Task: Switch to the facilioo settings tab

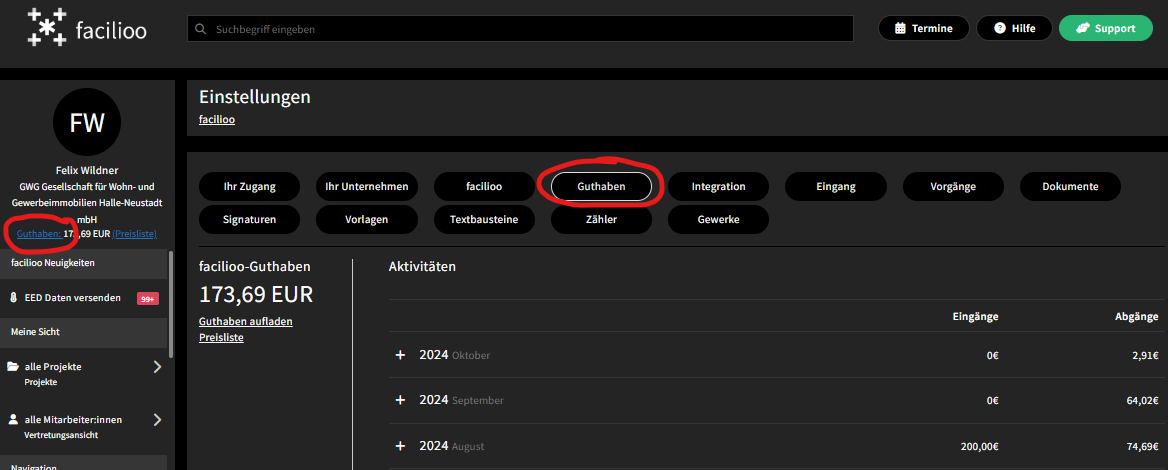Action: 484,186
